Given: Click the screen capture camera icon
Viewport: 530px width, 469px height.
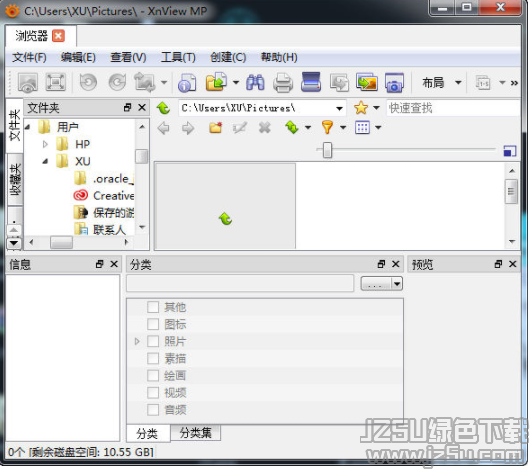Looking at the screenshot, I should [394, 82].
